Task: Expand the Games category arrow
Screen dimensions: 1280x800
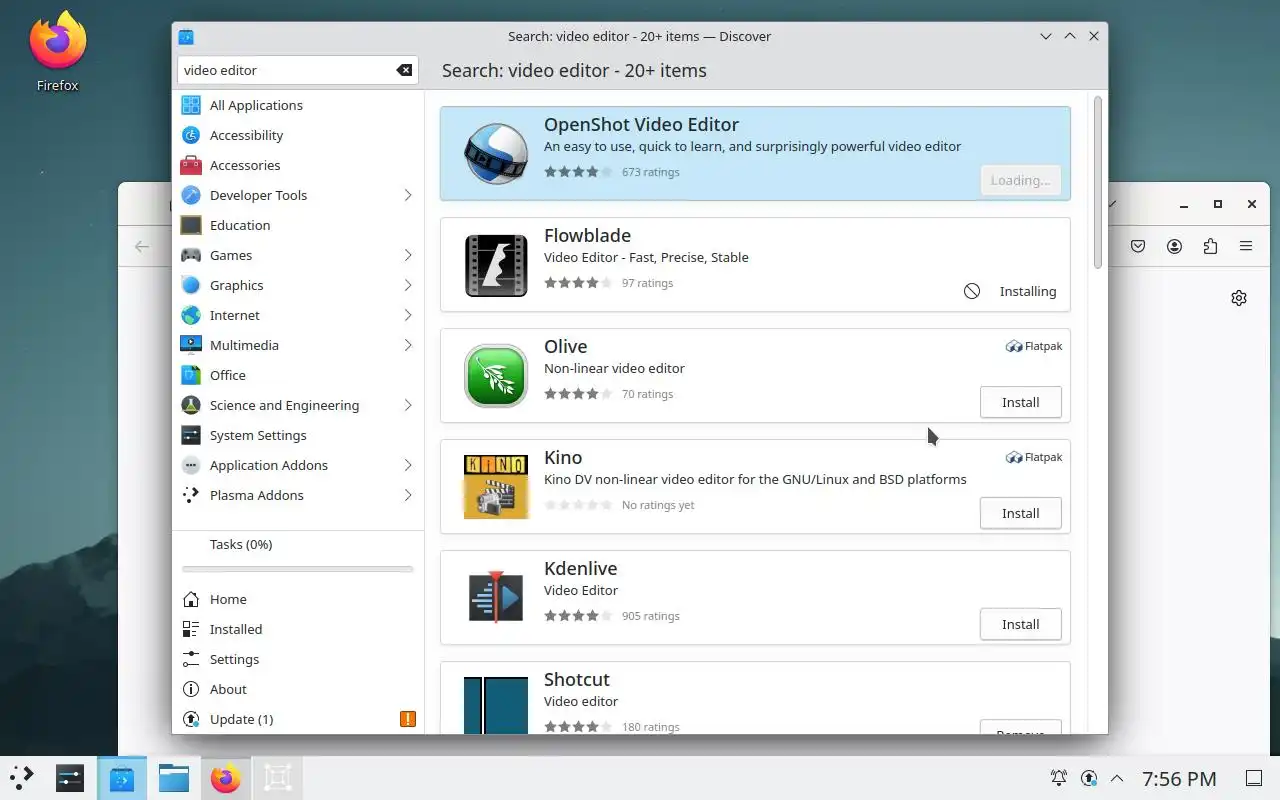Action: (408, 255)
